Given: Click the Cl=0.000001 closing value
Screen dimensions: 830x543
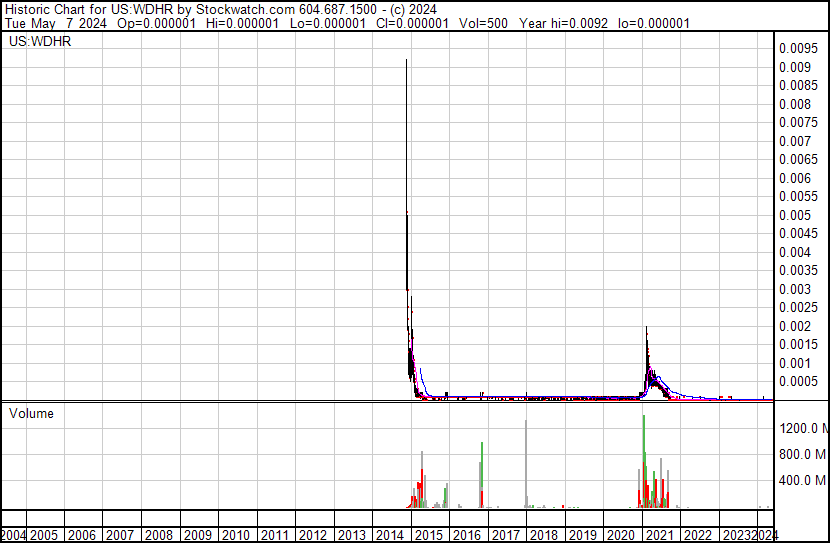Looking at the screenshot, I should pos(412,24).
